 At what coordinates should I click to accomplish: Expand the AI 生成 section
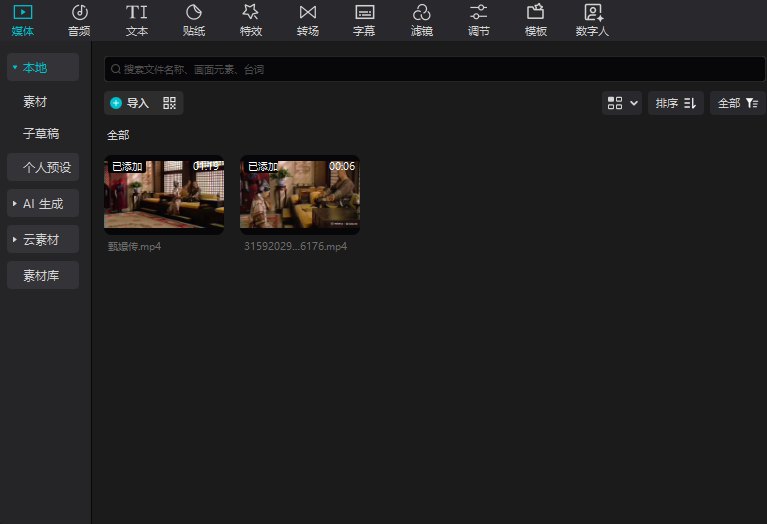coord(42,203)
